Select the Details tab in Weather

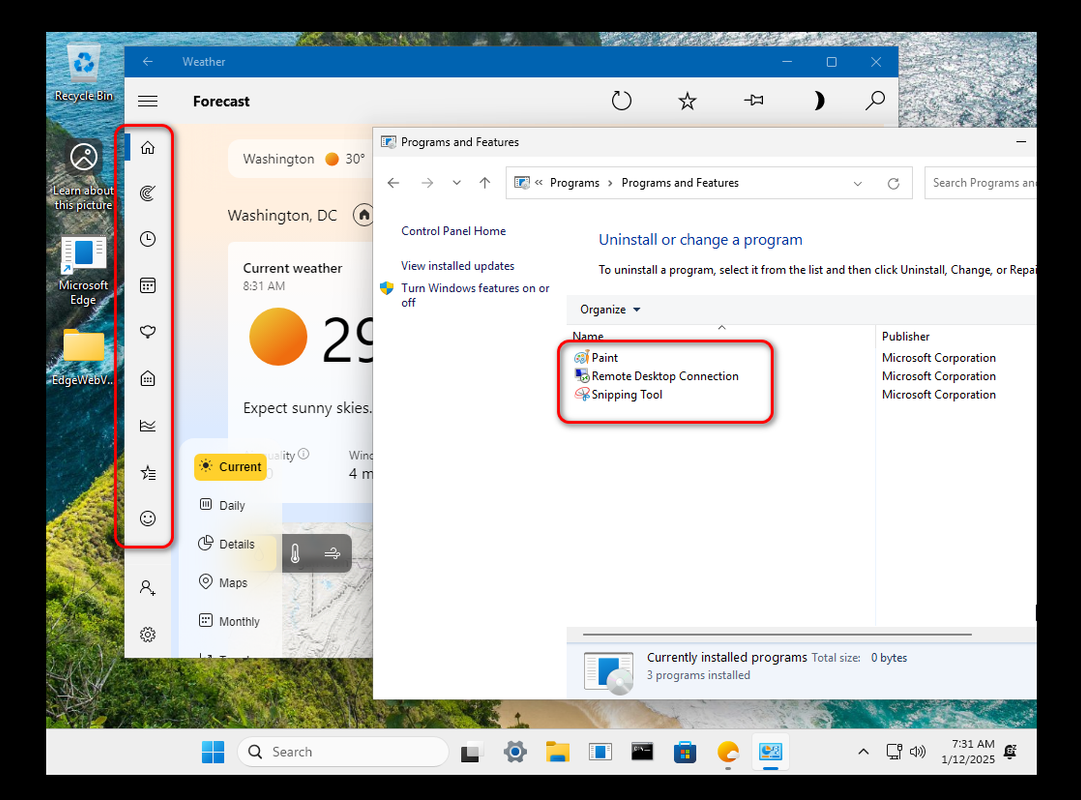pyautogui.click(x=227, y=544)
